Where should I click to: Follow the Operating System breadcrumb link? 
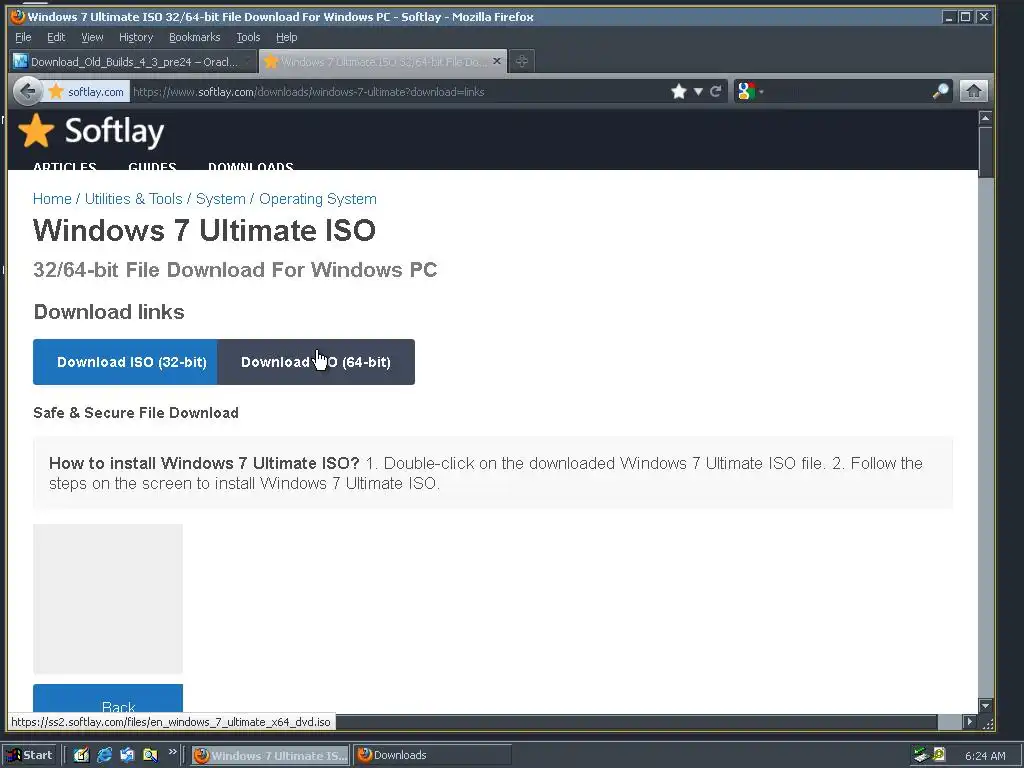click(318, 199)
